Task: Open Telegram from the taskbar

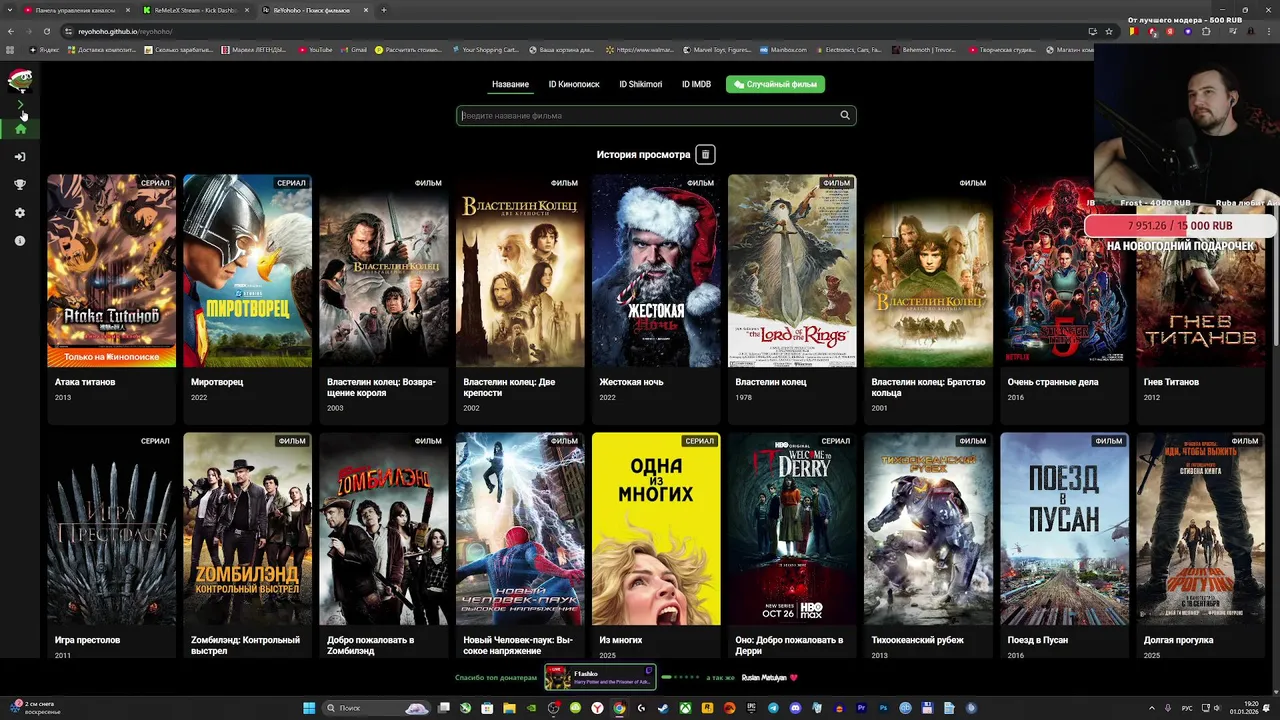Action: click(773, 708)
